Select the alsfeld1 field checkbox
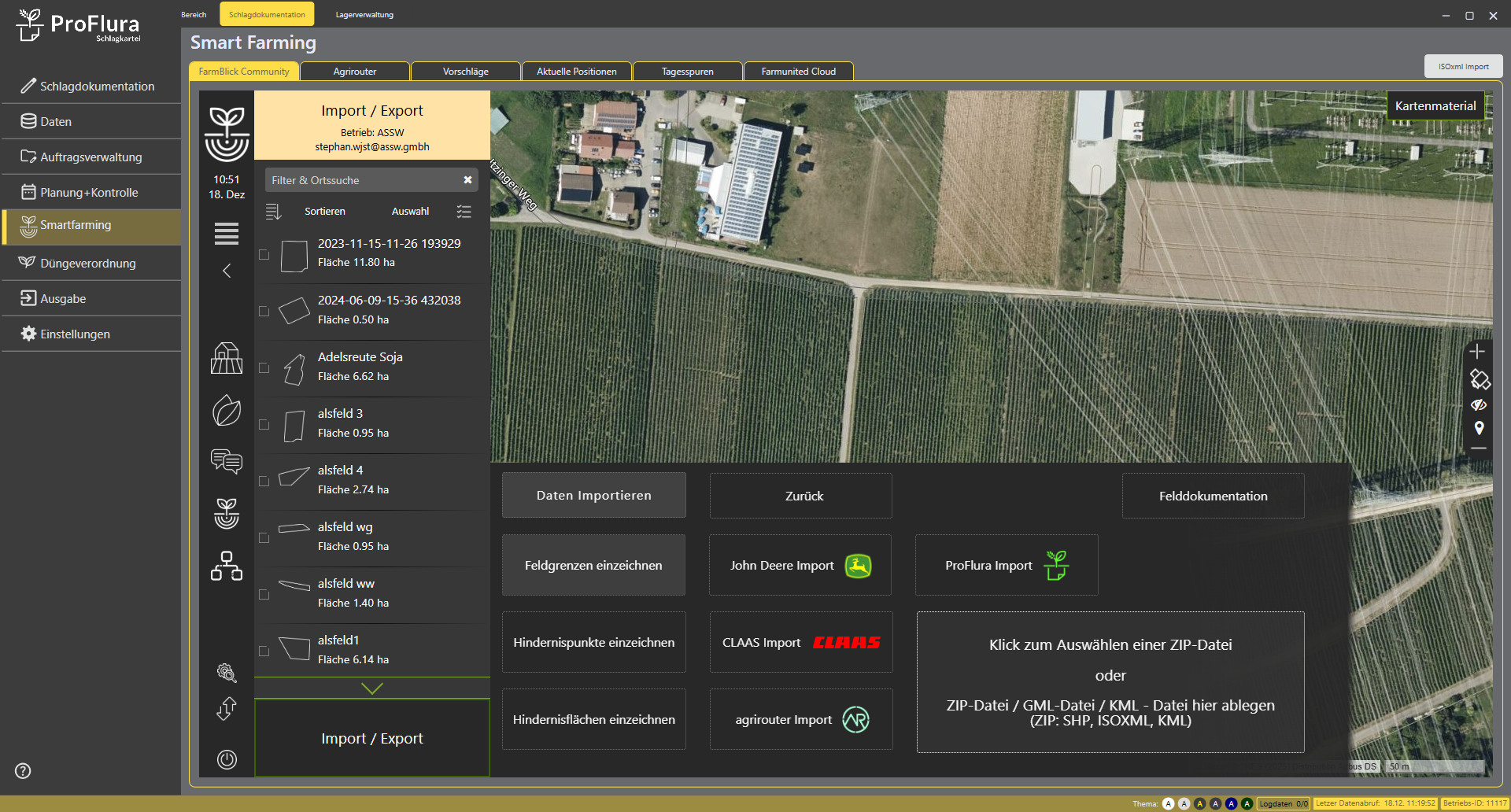 [x=264, y=651]
